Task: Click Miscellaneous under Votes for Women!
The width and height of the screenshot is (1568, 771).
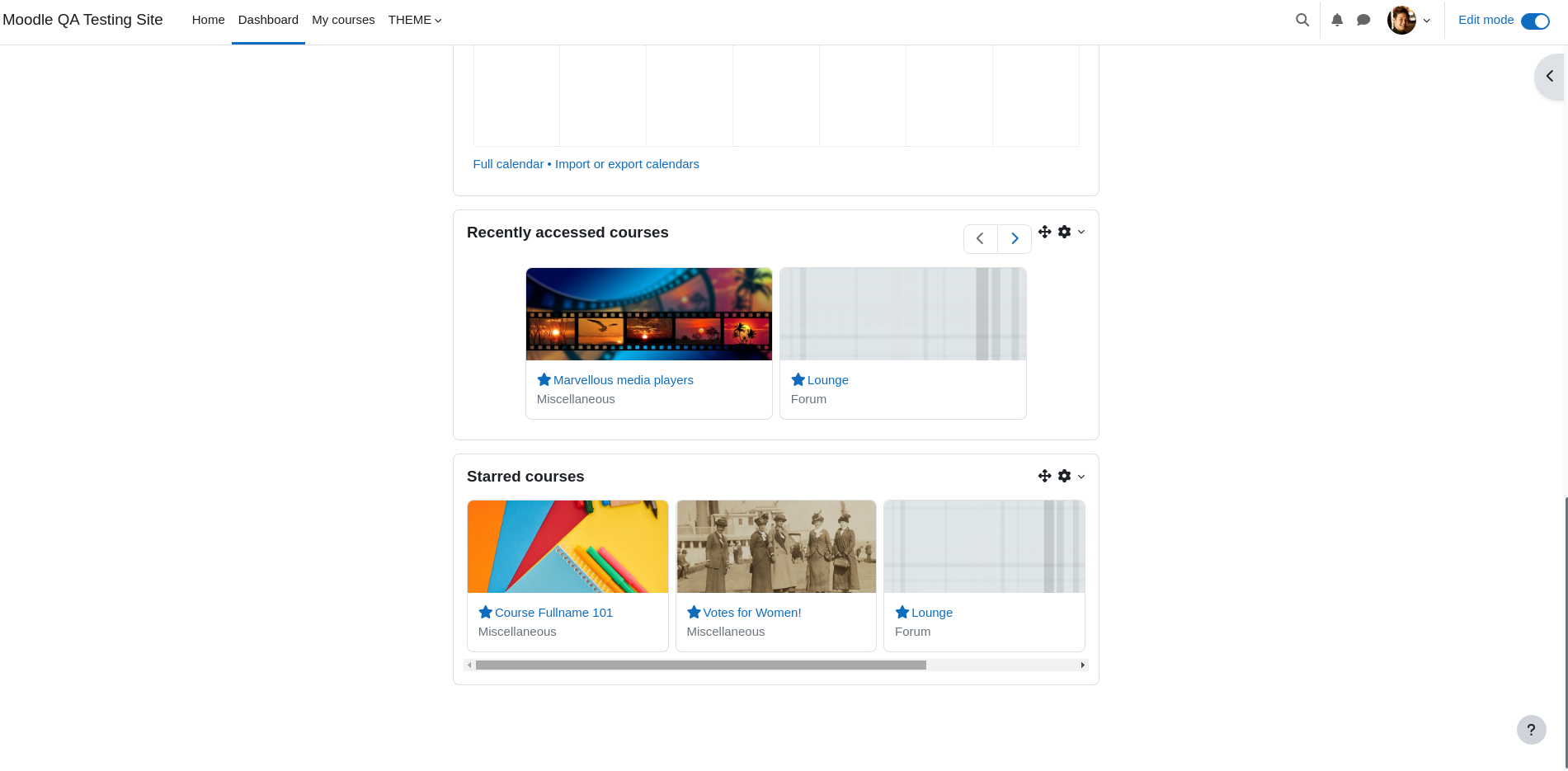Action: tap(726, 632)
